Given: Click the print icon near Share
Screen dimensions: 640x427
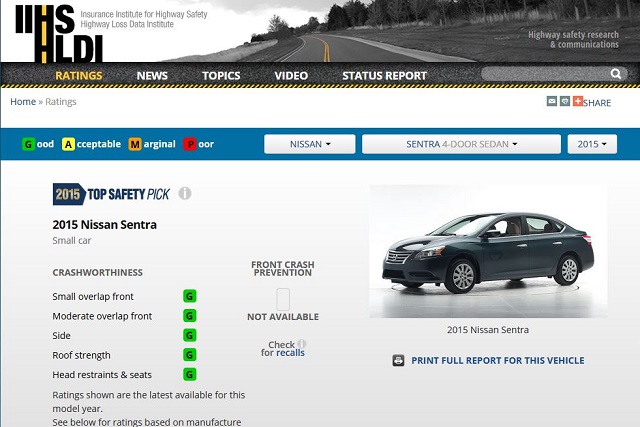Looking at the screenshot, I should (x=564, y=101).
